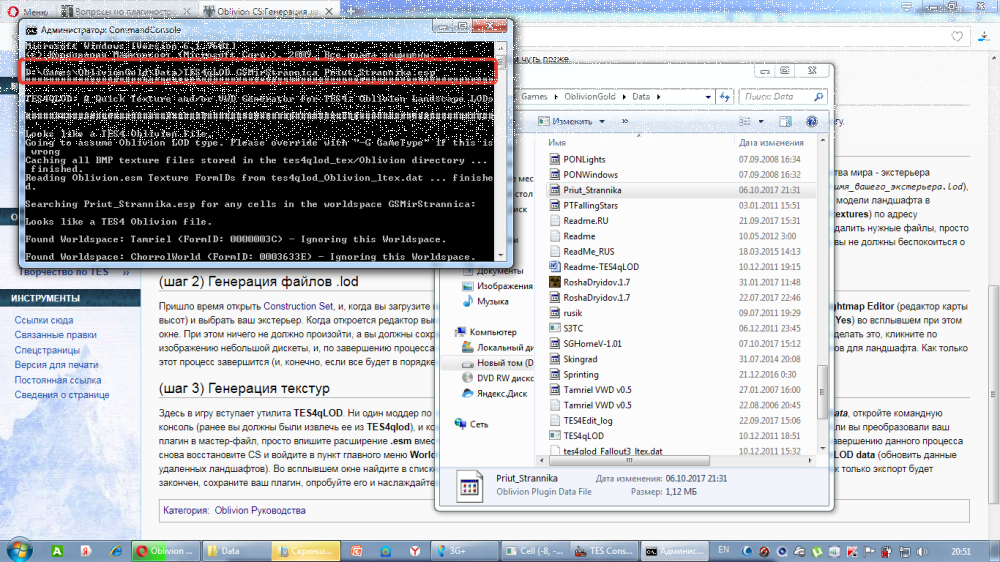Viewport: 1000px width, 562px height.
Task: Open address bar history dropdown
Action: pos(708,97)
